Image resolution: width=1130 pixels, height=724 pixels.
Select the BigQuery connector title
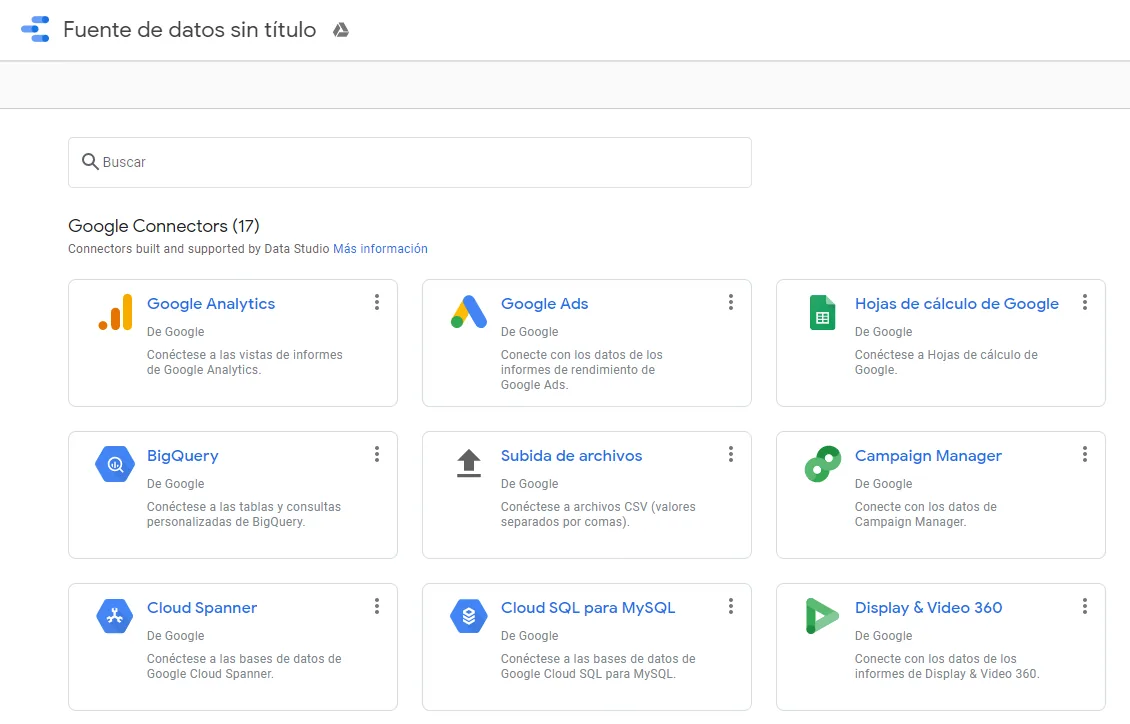coord(182,456)
